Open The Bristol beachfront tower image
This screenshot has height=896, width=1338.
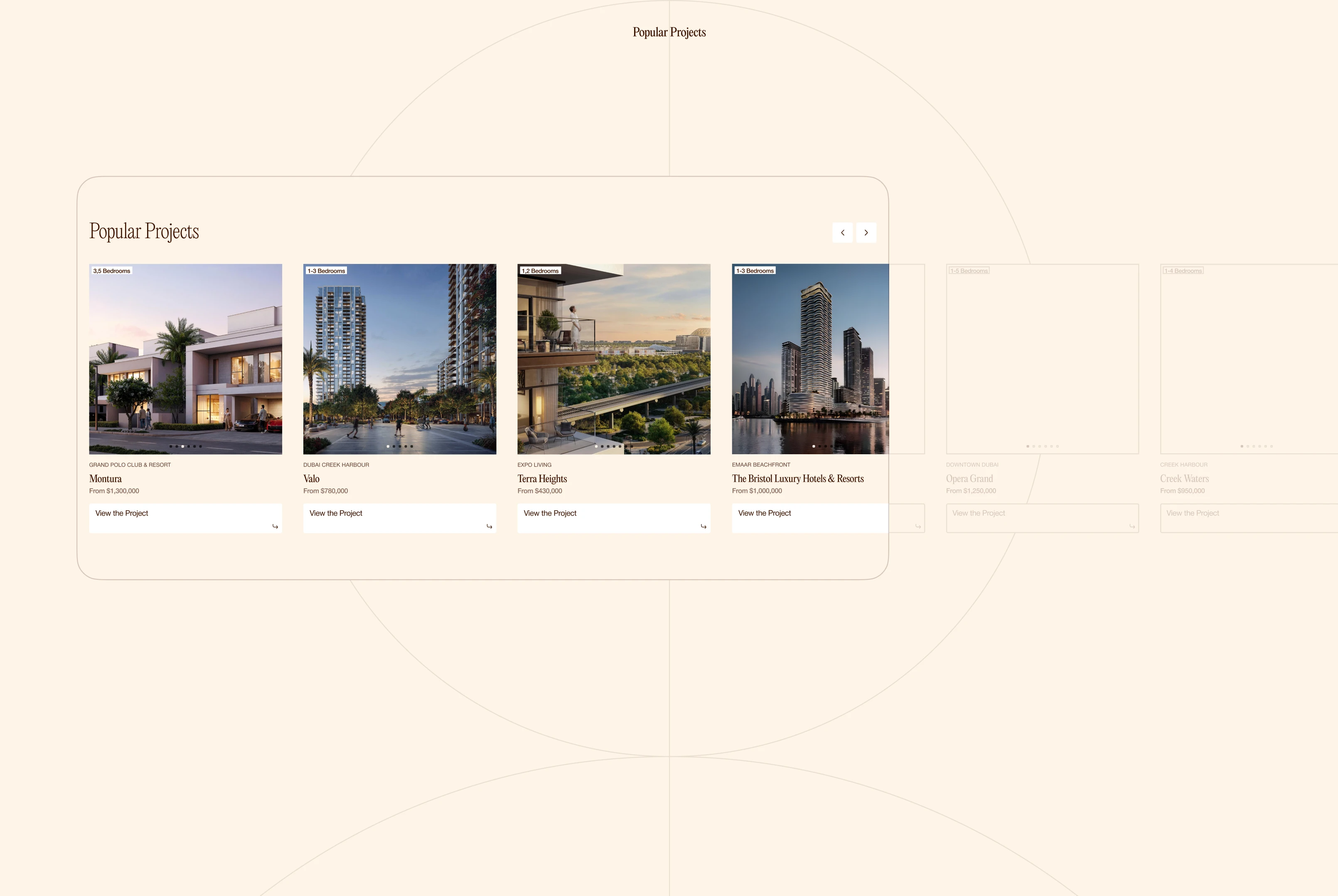810,359
